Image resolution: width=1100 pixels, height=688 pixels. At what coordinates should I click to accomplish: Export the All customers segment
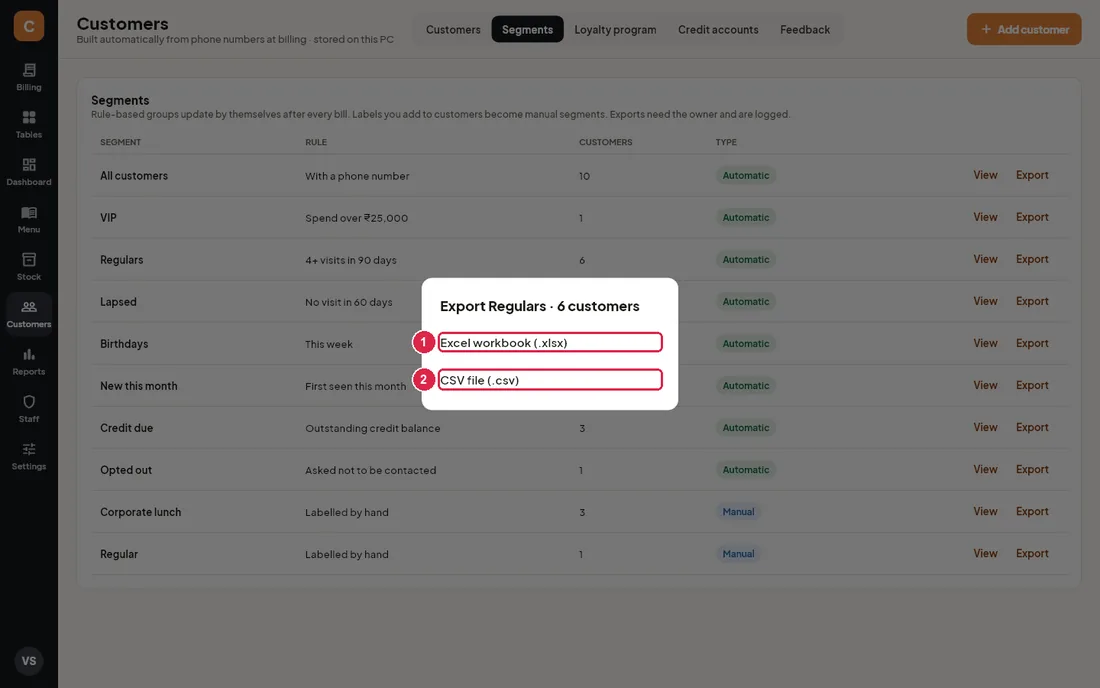1032,175
